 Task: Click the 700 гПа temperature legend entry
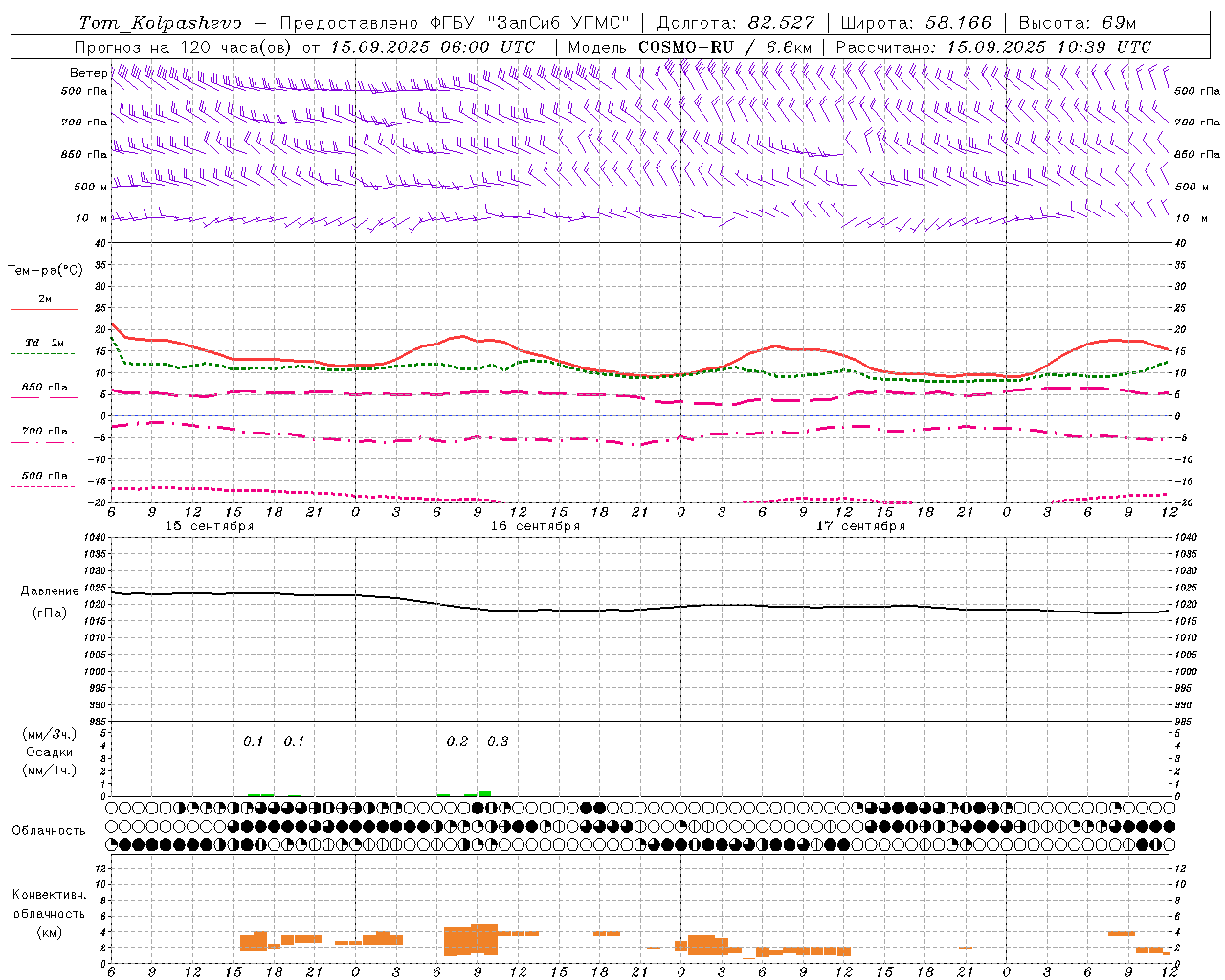45,432
